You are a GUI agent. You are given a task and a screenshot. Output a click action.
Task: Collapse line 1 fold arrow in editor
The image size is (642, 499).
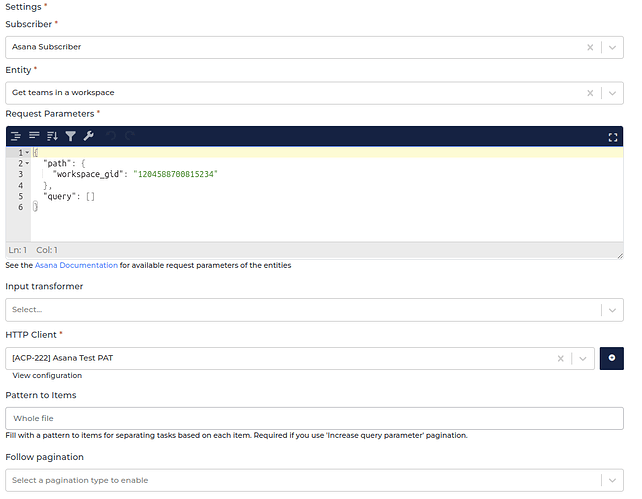tap(27, 153)
